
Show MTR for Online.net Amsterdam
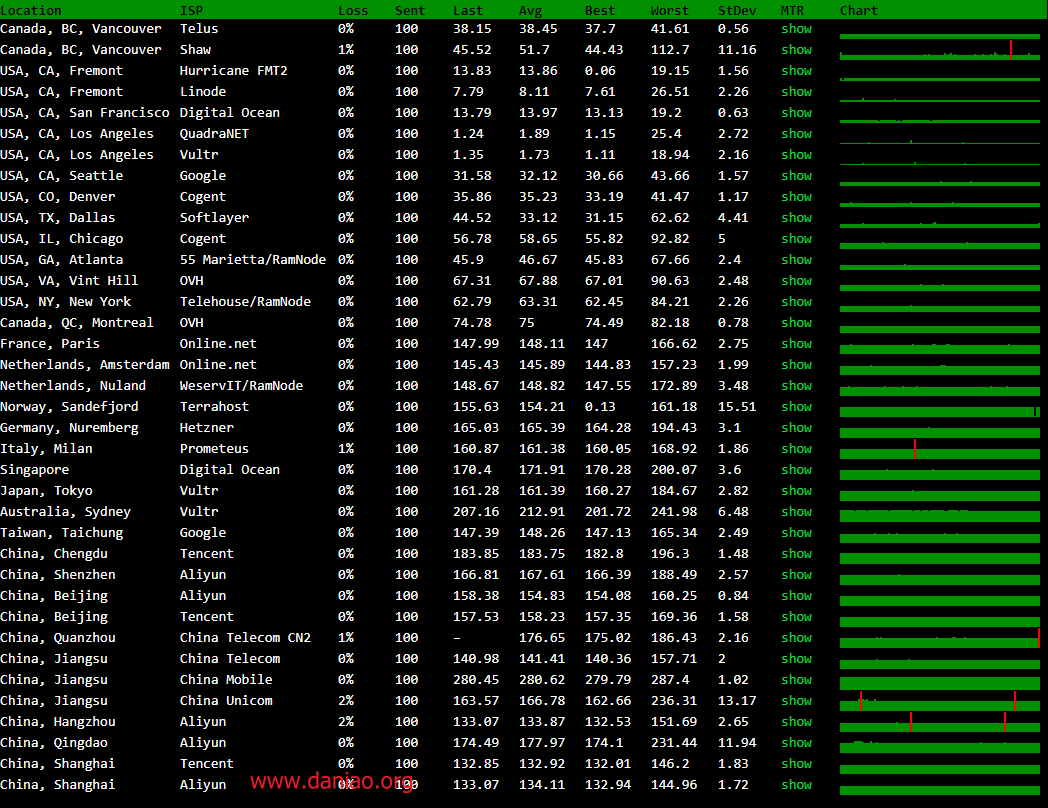(x=796, y=365)
